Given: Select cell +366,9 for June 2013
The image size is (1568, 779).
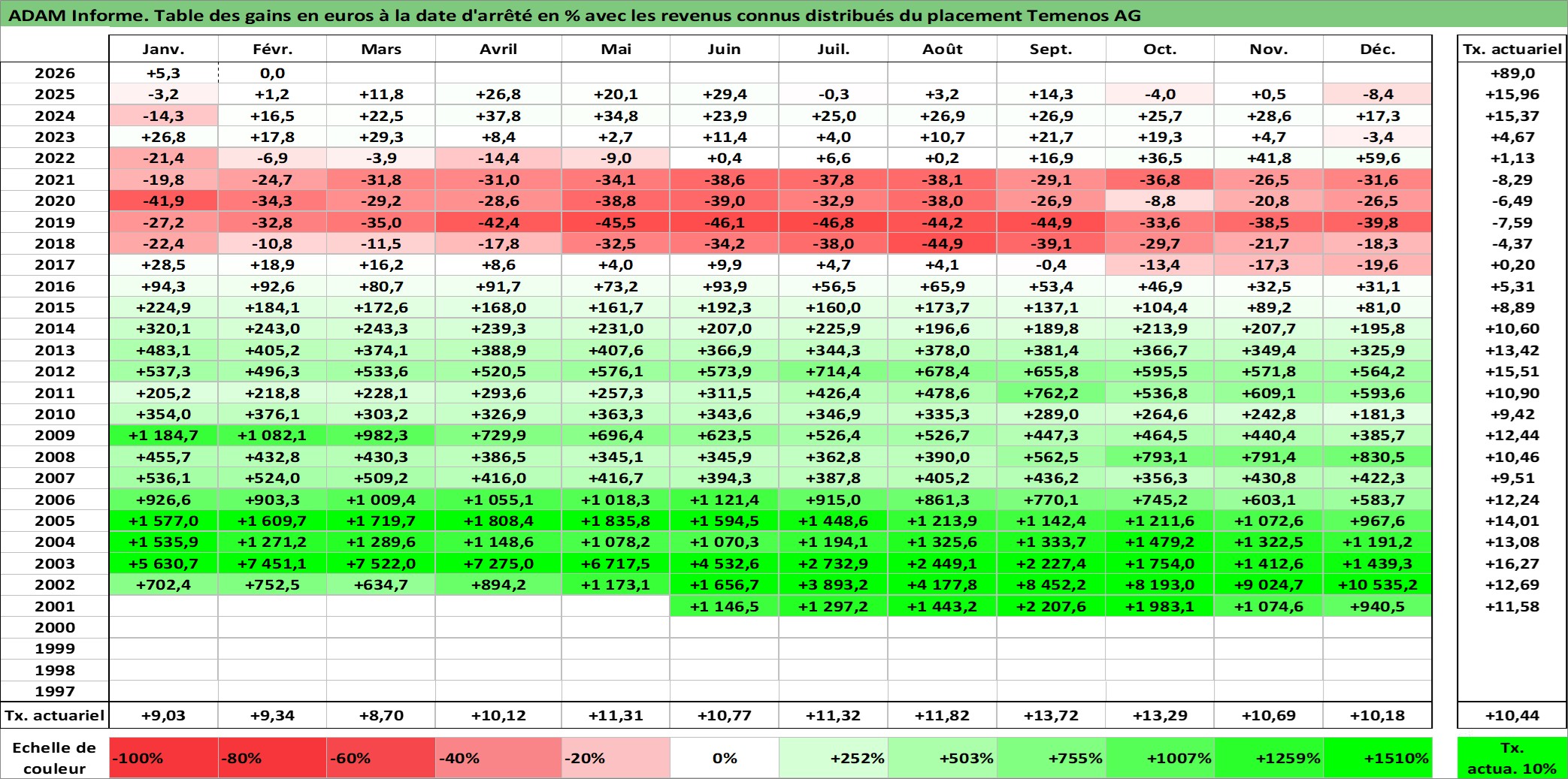Looking at the screenshot, I should (x=724, y=350).
